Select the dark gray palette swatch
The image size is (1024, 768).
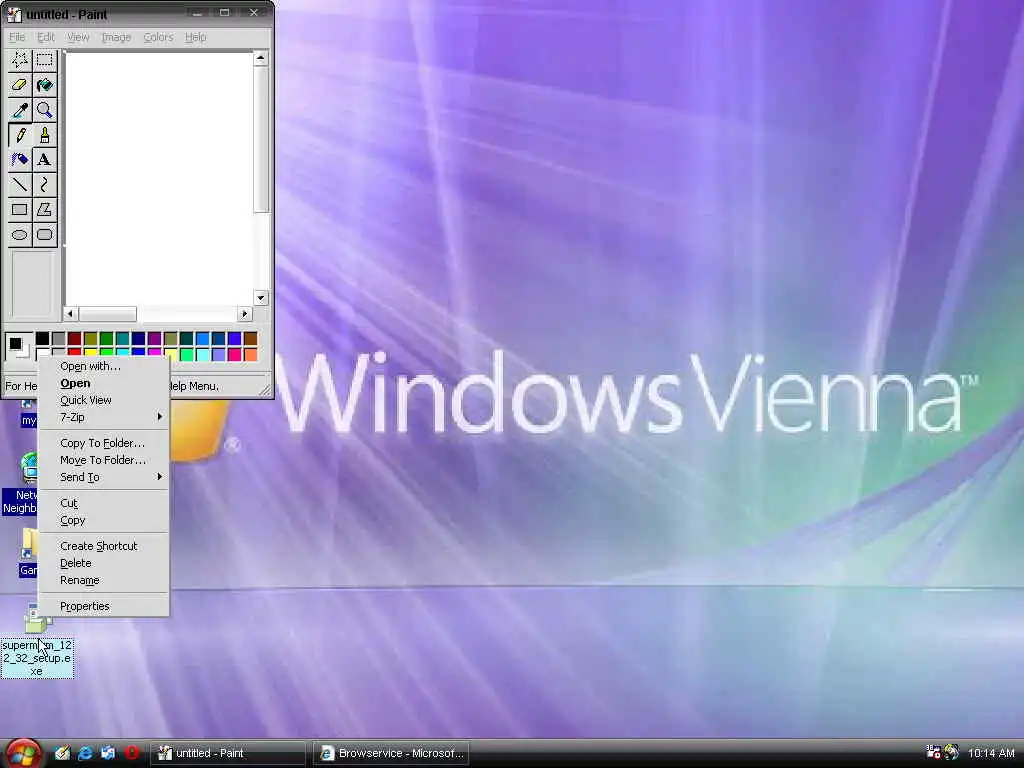coord(58,338)
